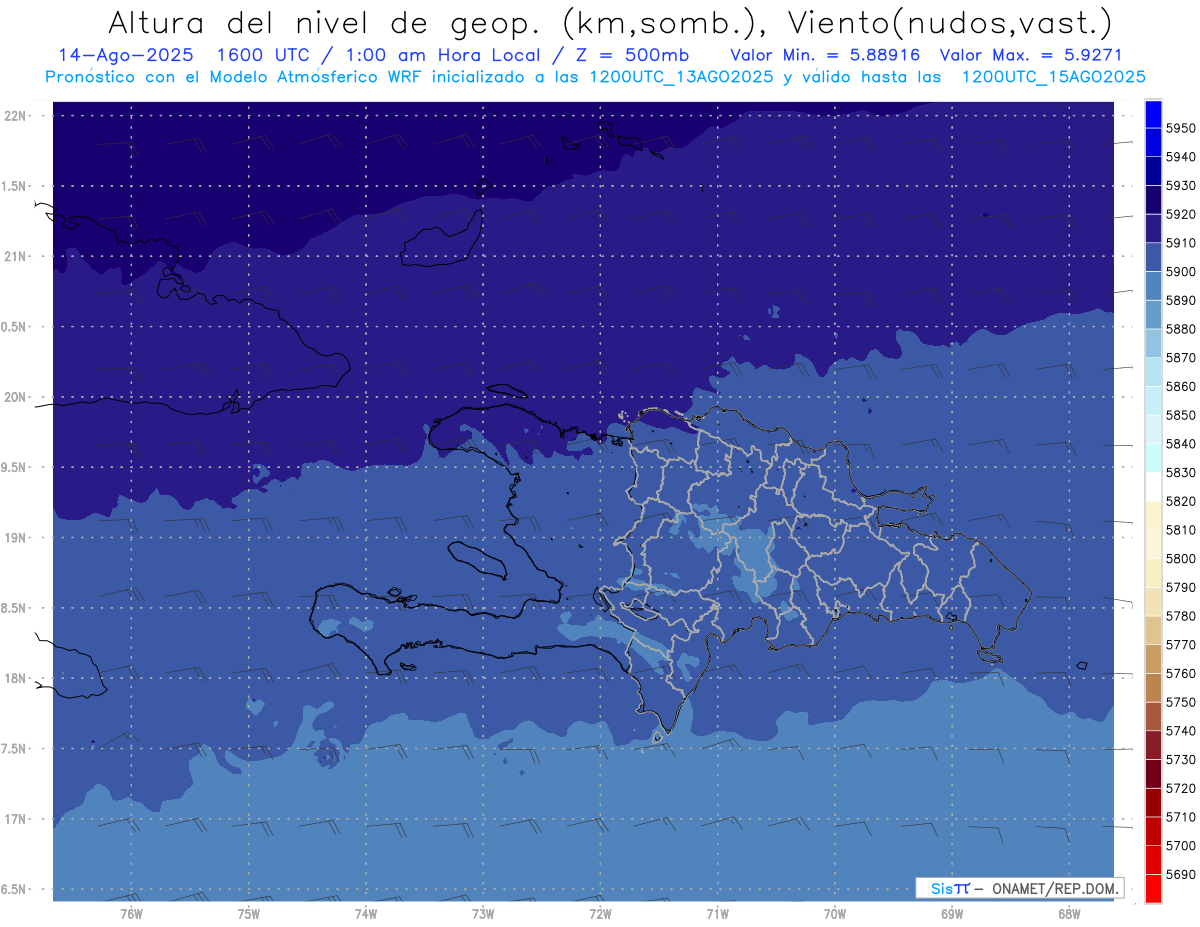The image size is (1200, 927).
Task: Click the '5880' colorbar value
Action: click(x=1181, y=329)
